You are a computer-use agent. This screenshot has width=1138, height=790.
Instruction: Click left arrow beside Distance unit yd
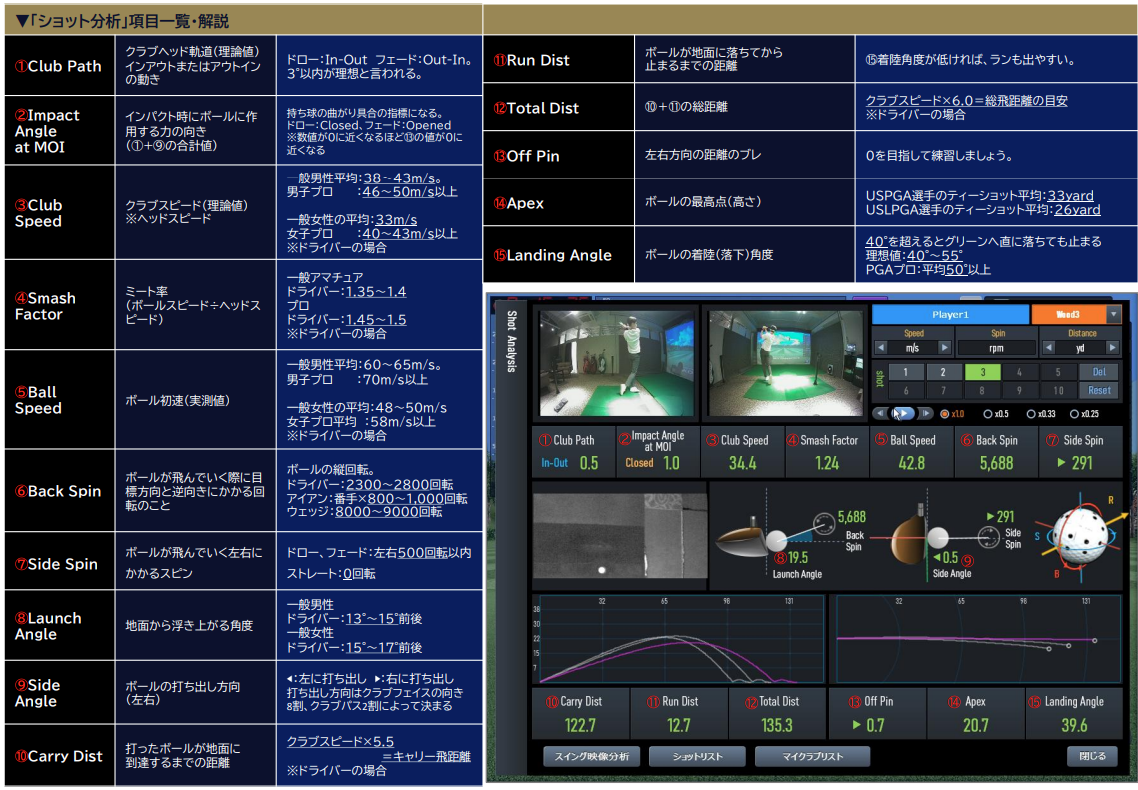click(1049, 348)
